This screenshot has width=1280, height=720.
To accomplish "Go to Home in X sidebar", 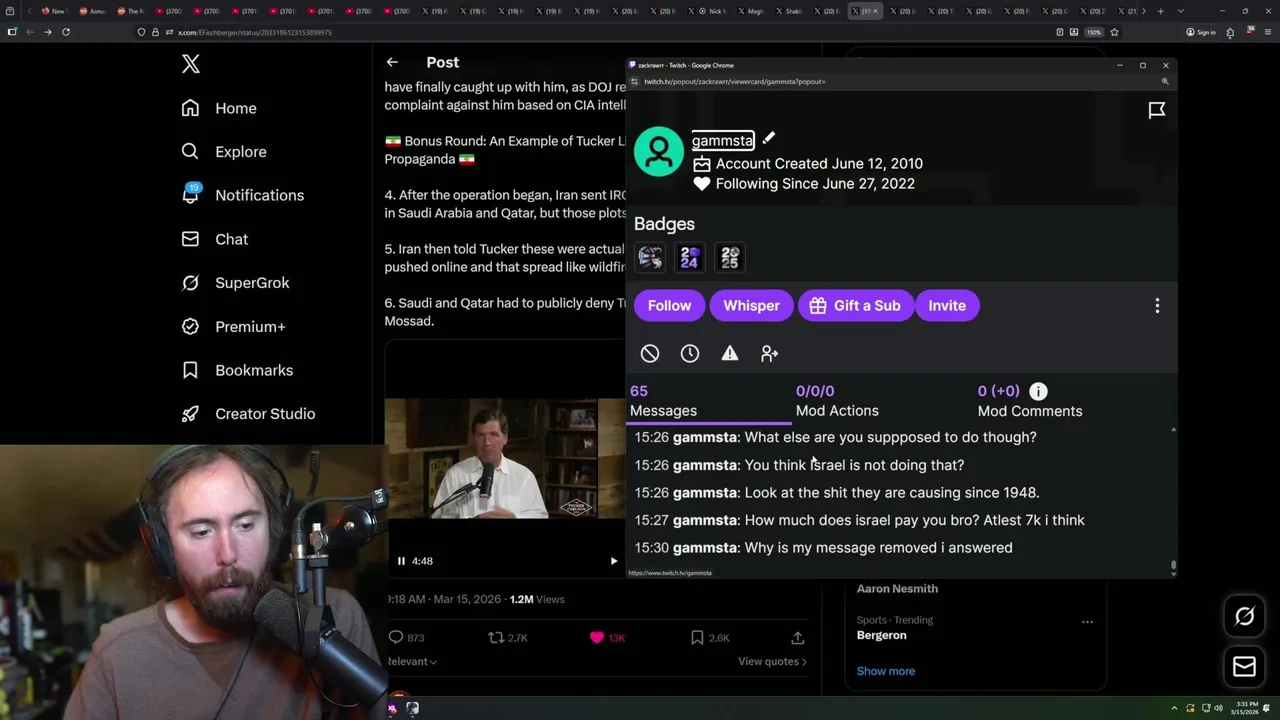I will [219, 108].
